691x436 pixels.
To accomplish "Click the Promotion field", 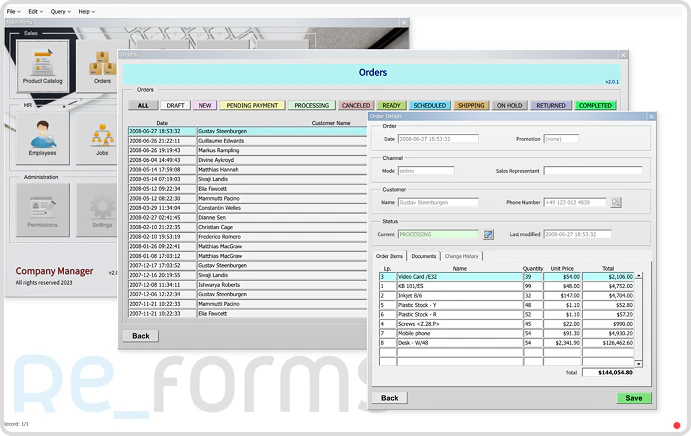I will point(561,139).
